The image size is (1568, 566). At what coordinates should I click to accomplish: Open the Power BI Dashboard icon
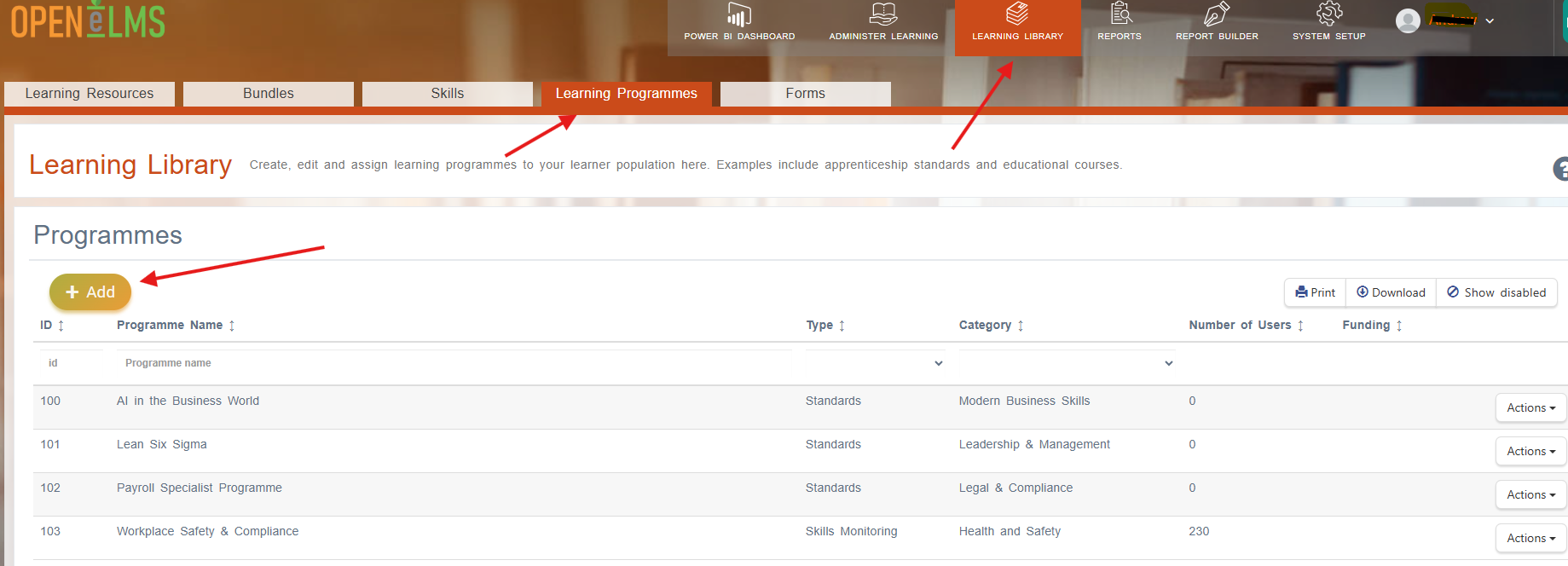point(738,14)
